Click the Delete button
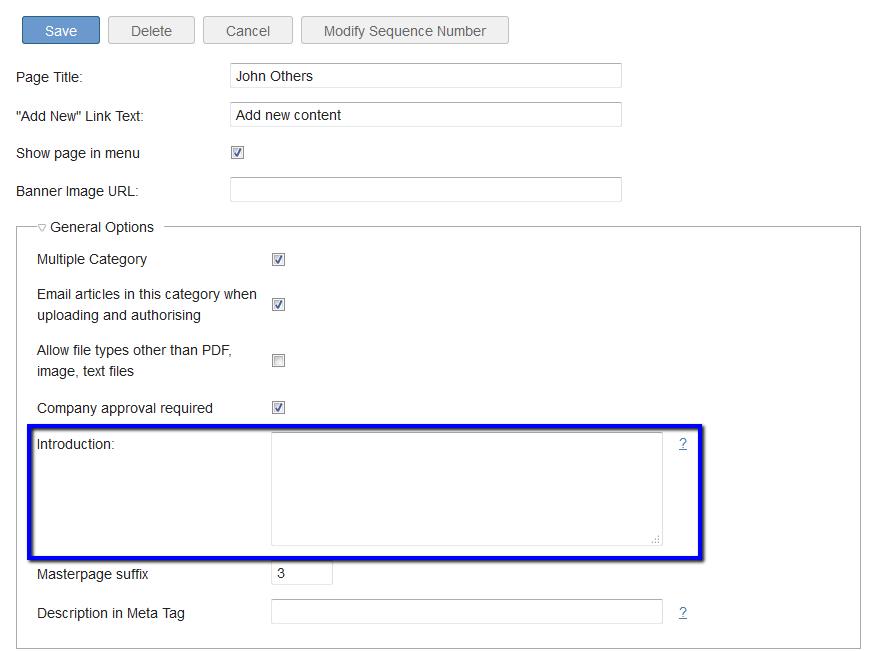869x651 pixels. tap(151, 30)
